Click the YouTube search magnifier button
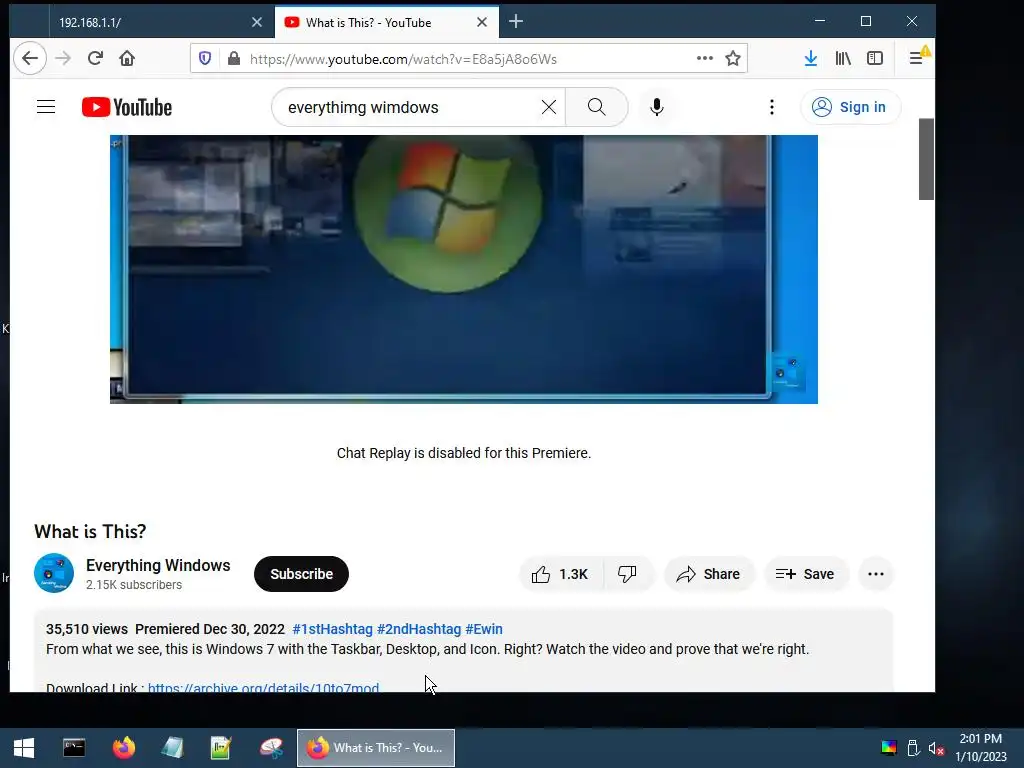Viewport: 1024px width, 768px height. click(x=596, y=107)
